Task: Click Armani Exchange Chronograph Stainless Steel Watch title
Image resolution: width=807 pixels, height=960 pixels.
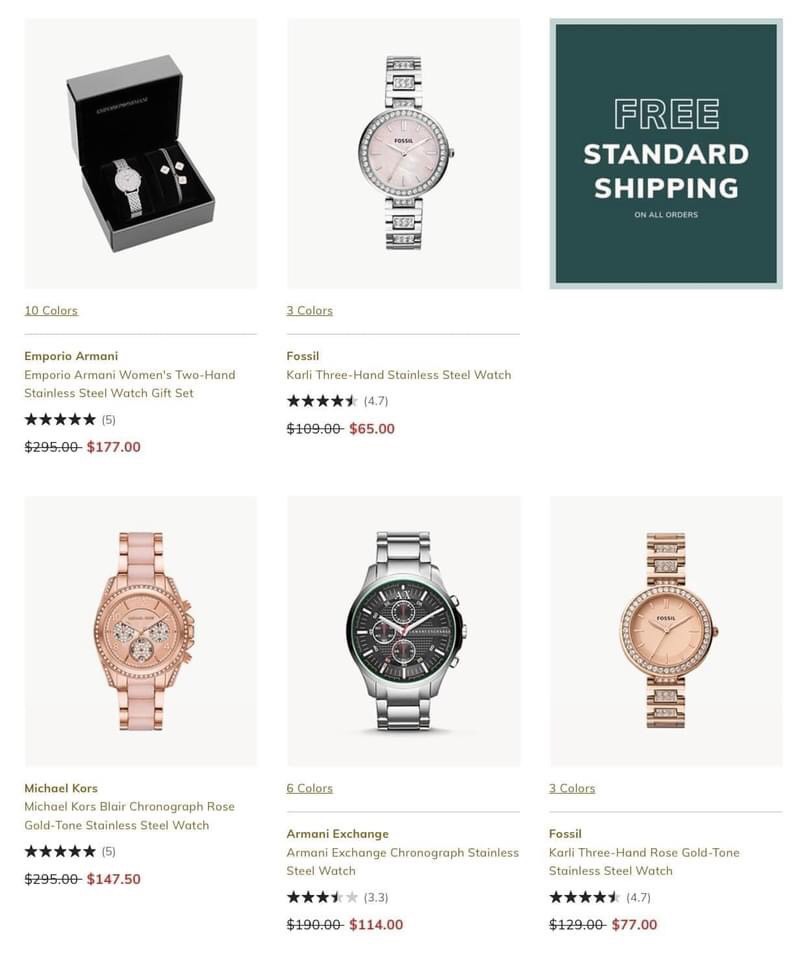Action: 402,862
